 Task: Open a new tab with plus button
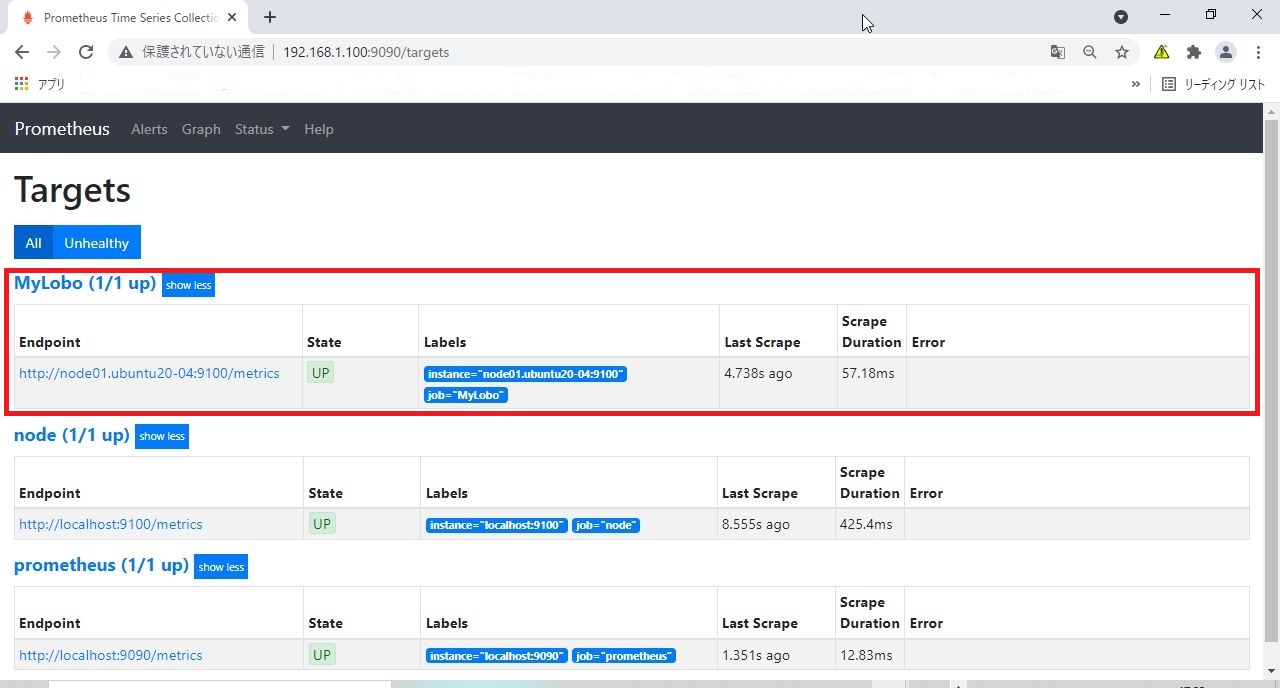pos(270,17)
